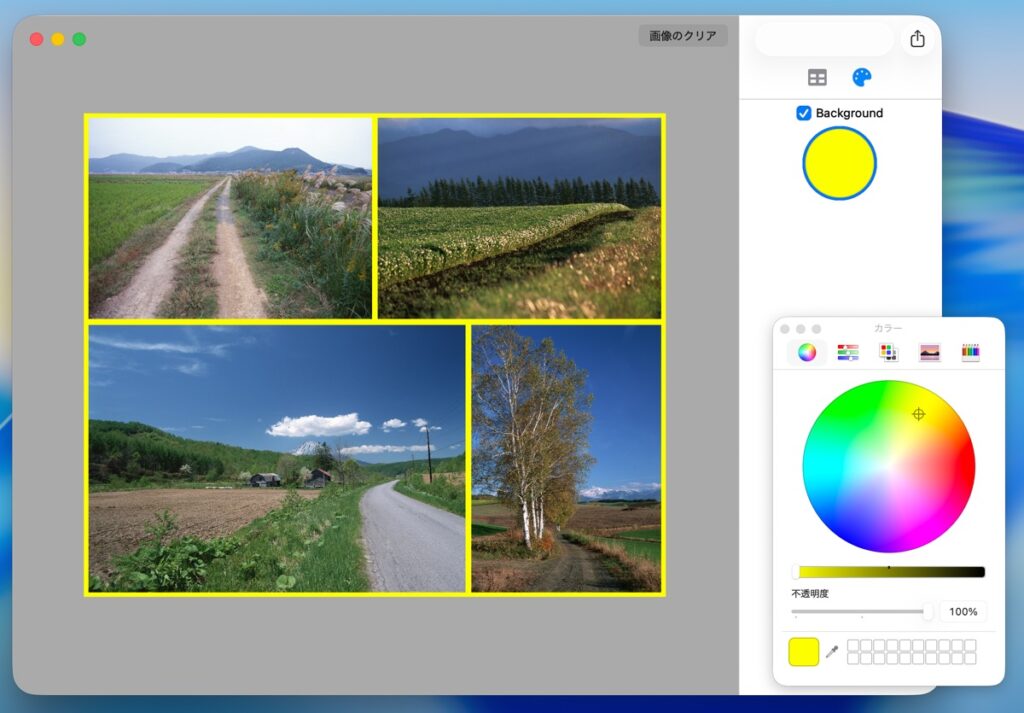The width and height of the screenshot is (1024, 713).
Task: Click the brightness gradient slider bar
Action: click(888, 572)
